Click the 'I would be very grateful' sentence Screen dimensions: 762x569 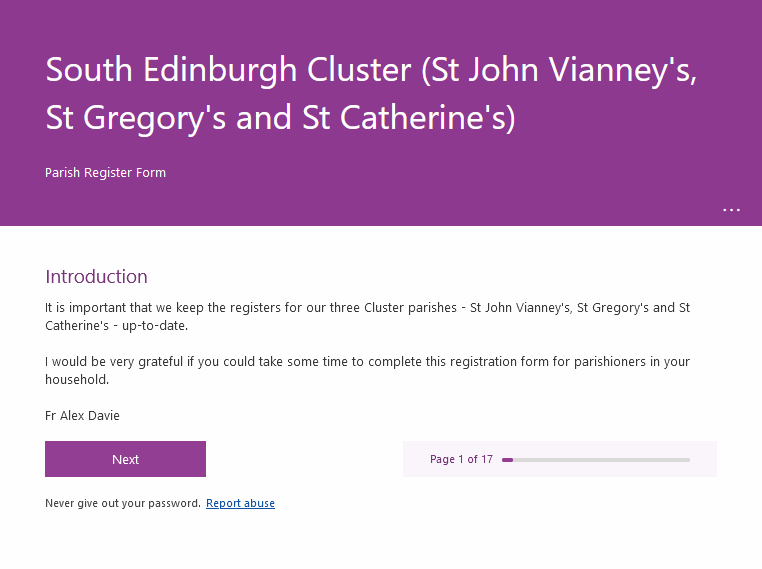pos(367,362)
